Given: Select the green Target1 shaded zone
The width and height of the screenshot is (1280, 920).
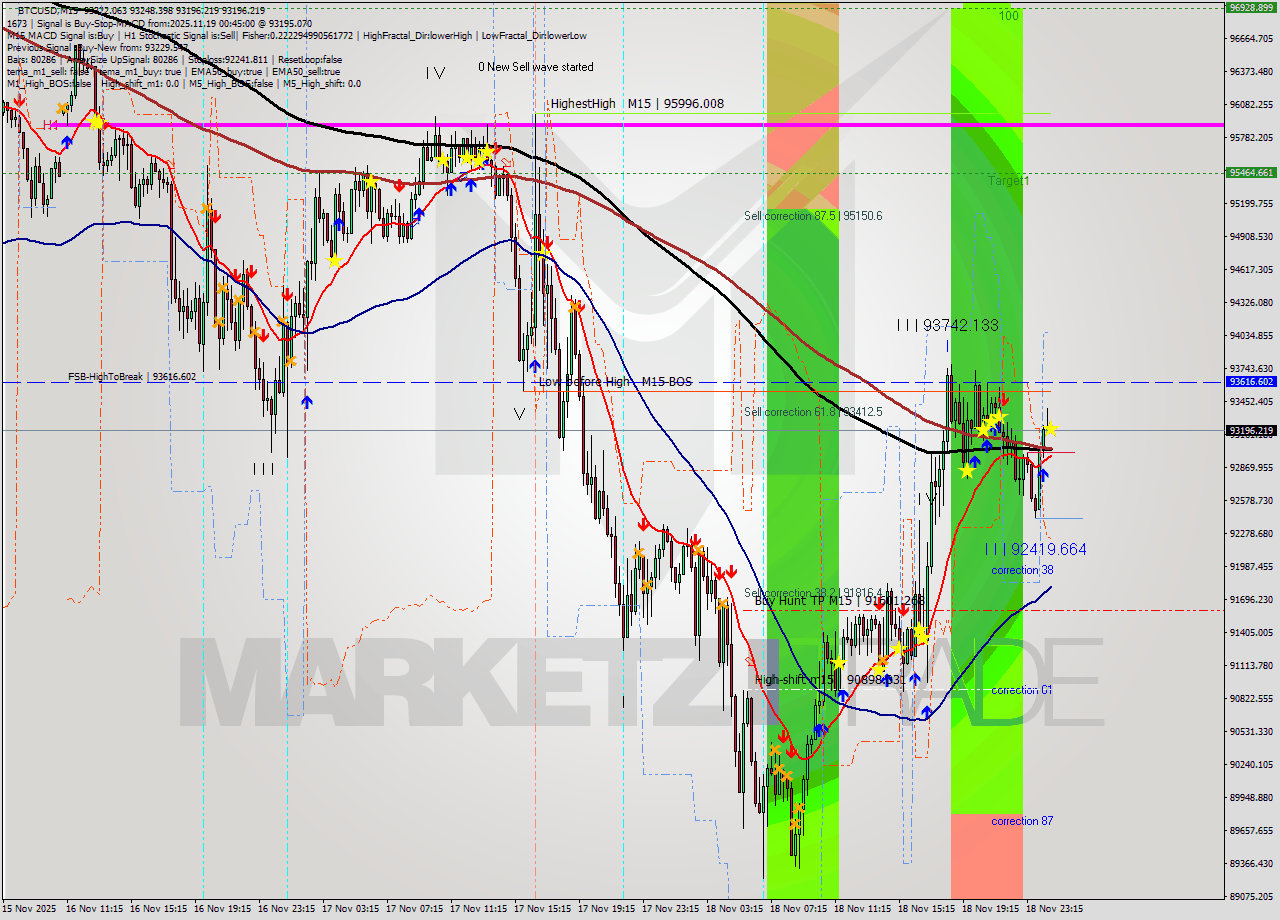Looking at the screenshot, I should [x=990, y=180].
